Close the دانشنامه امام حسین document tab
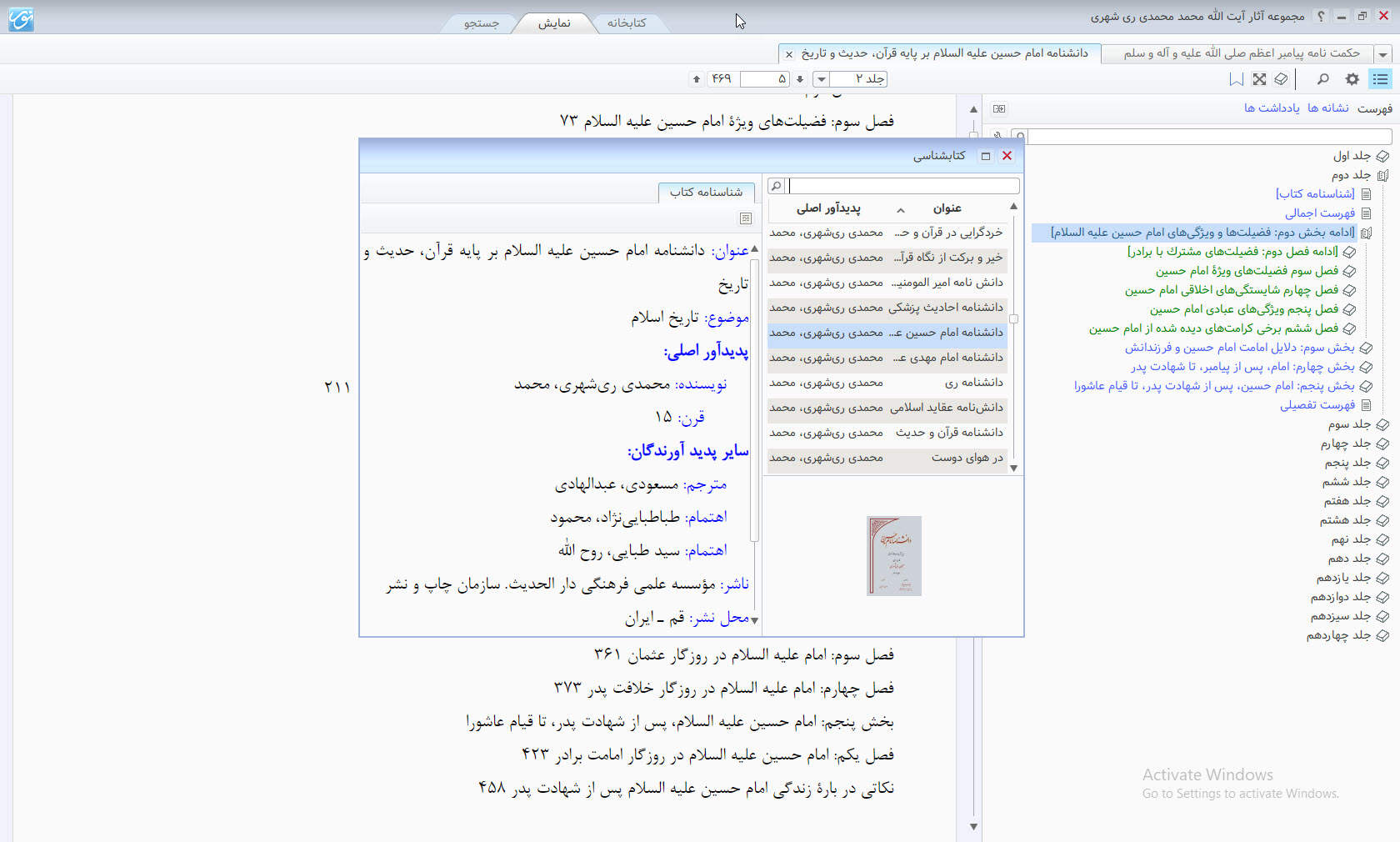The image size is (1400, 842). (789, 54)
